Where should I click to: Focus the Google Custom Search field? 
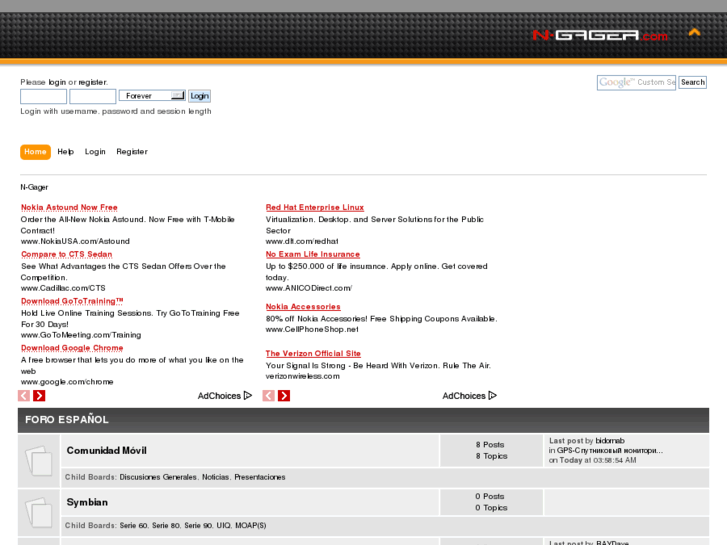click(636, 83)
